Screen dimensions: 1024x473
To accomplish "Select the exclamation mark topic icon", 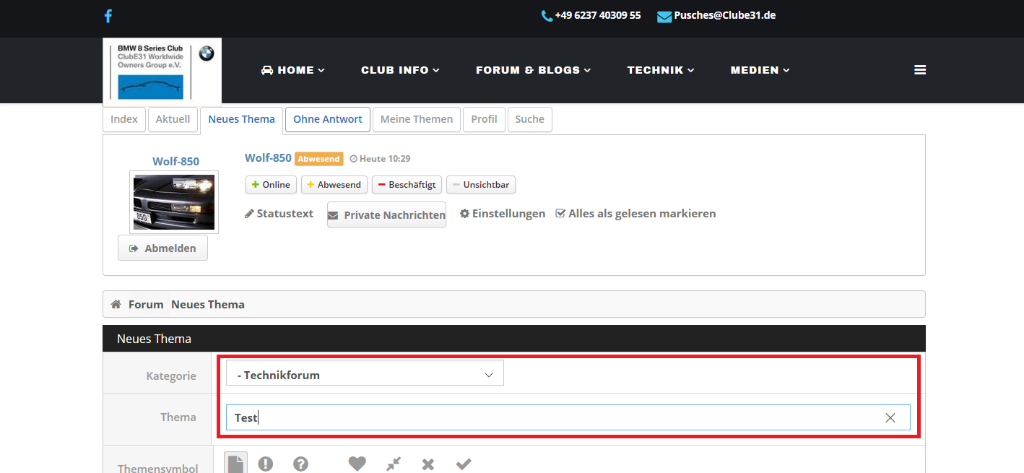I will point(265,464).
